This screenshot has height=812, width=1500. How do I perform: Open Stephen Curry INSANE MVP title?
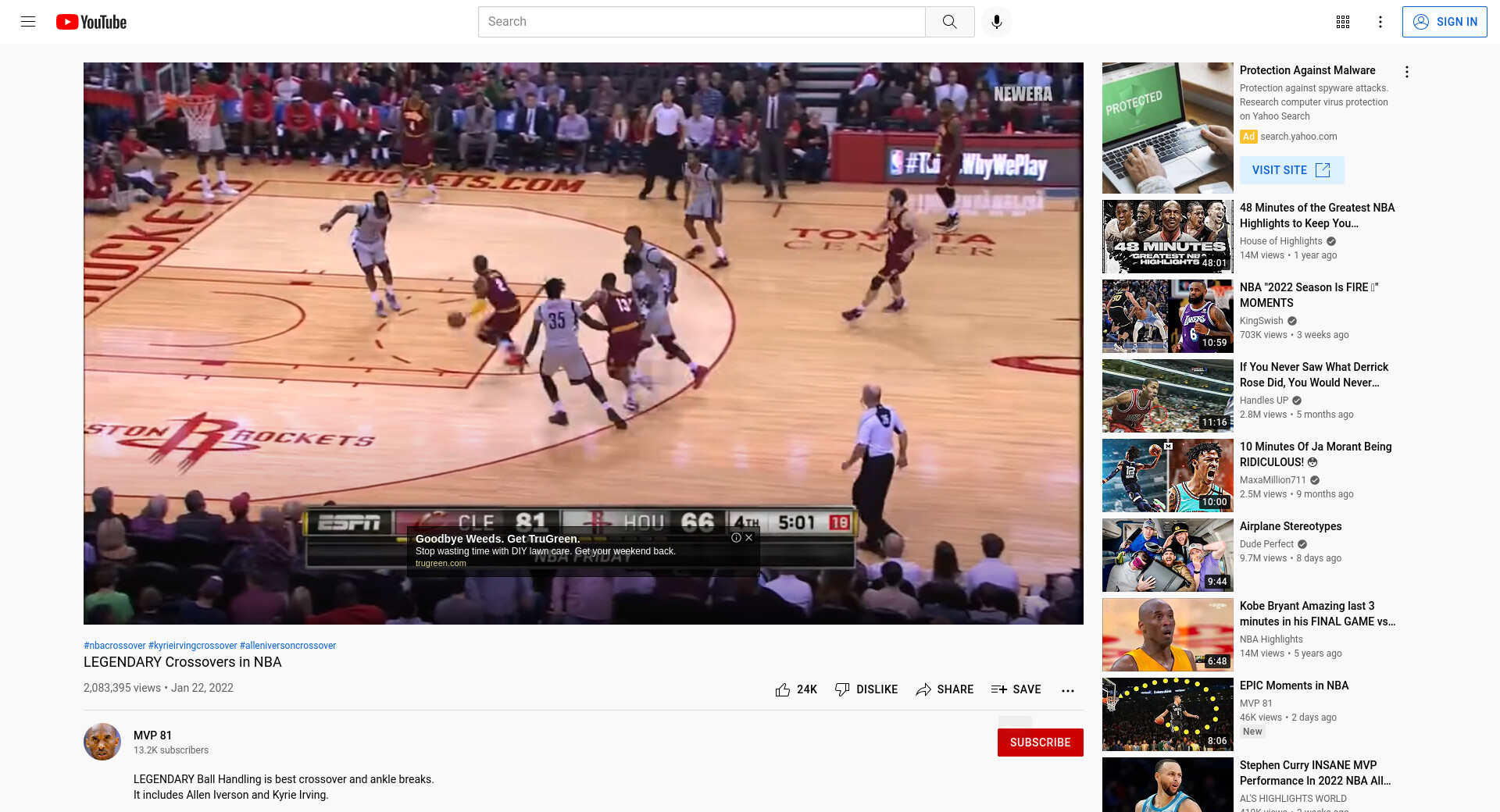pos(1315,773)
